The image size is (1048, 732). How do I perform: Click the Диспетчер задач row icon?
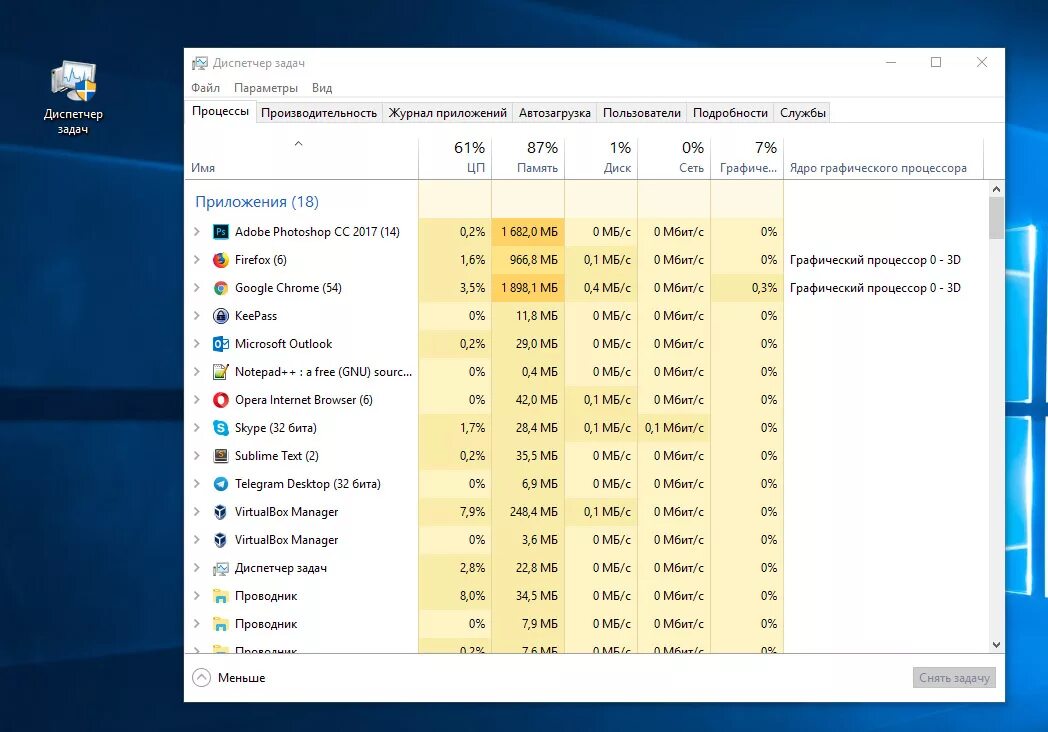221,568
